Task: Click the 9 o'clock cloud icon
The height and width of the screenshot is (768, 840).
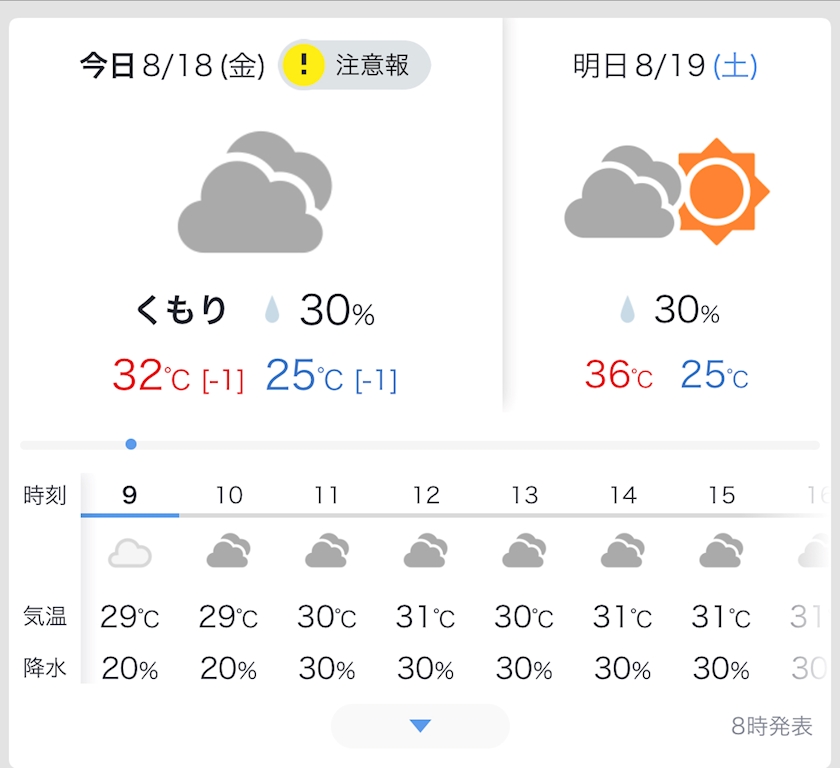Action: [x=130, y=552]
